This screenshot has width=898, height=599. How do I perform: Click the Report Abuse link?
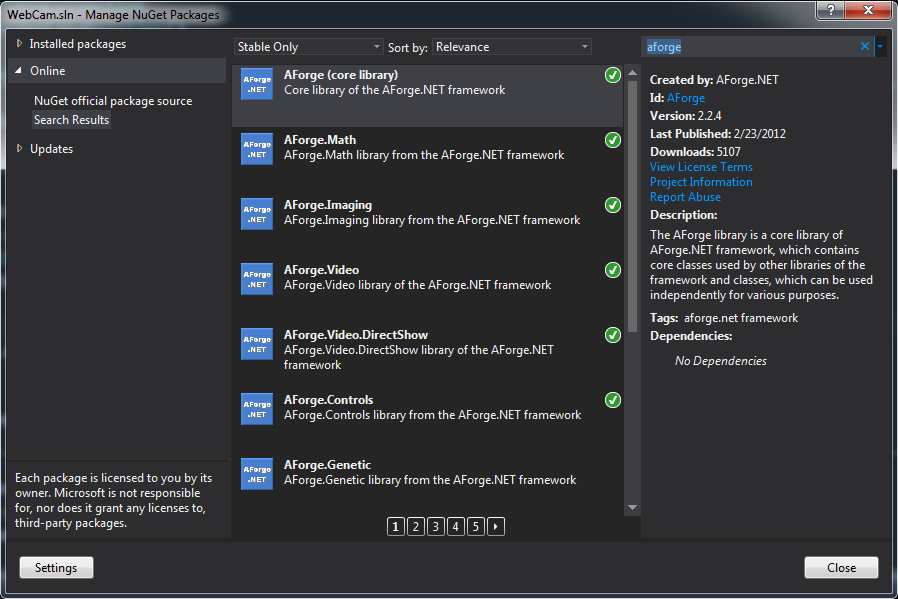685,196
